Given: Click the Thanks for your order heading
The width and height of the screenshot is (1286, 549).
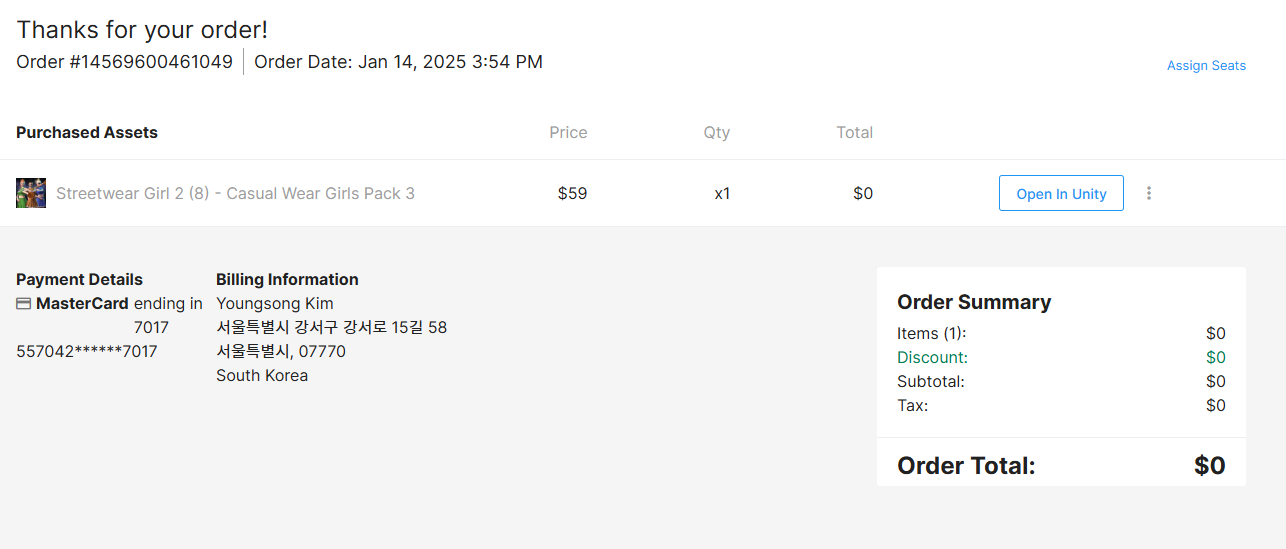Looking at the screenshot, I should [x=142, y=30].
